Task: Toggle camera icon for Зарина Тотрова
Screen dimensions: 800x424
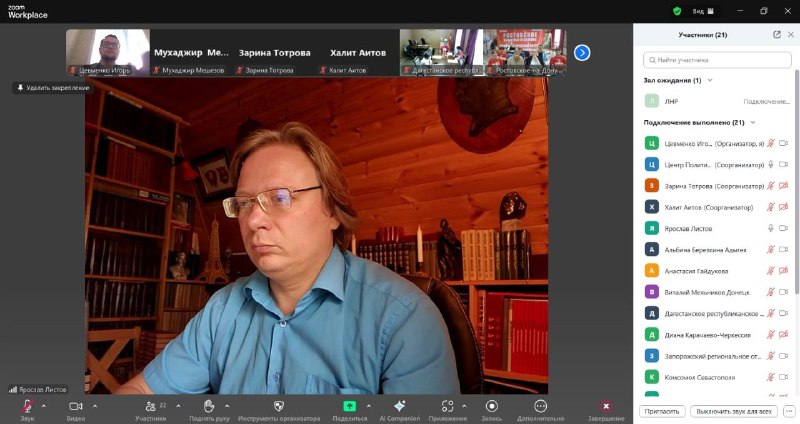Action: 784,186
